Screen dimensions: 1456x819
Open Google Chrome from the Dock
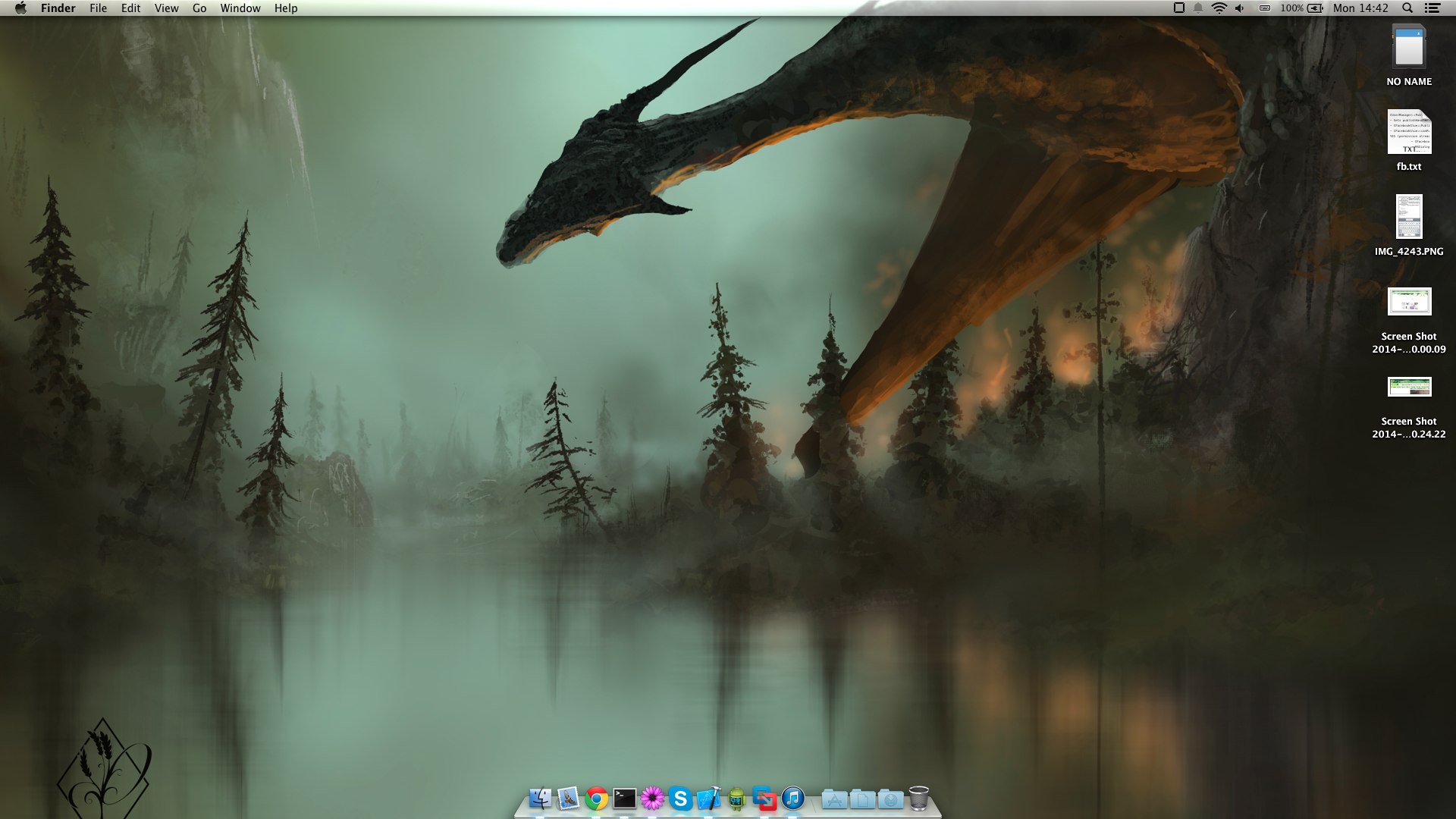click(x=597, y=799)
